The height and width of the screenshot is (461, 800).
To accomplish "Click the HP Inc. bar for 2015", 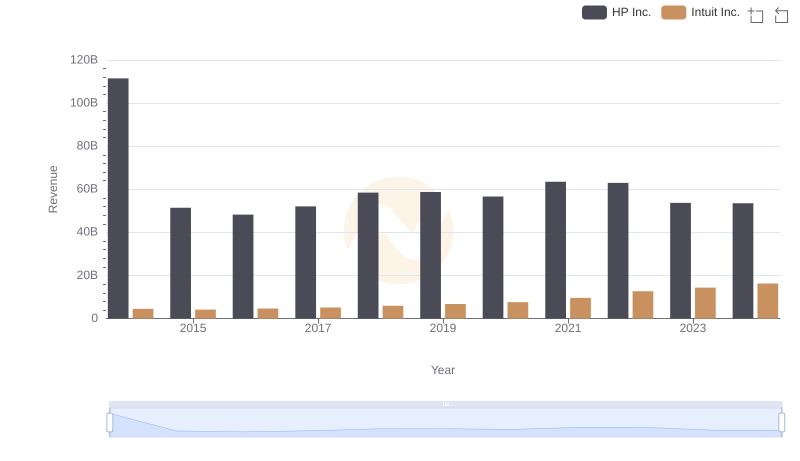I will pos(181,263).
